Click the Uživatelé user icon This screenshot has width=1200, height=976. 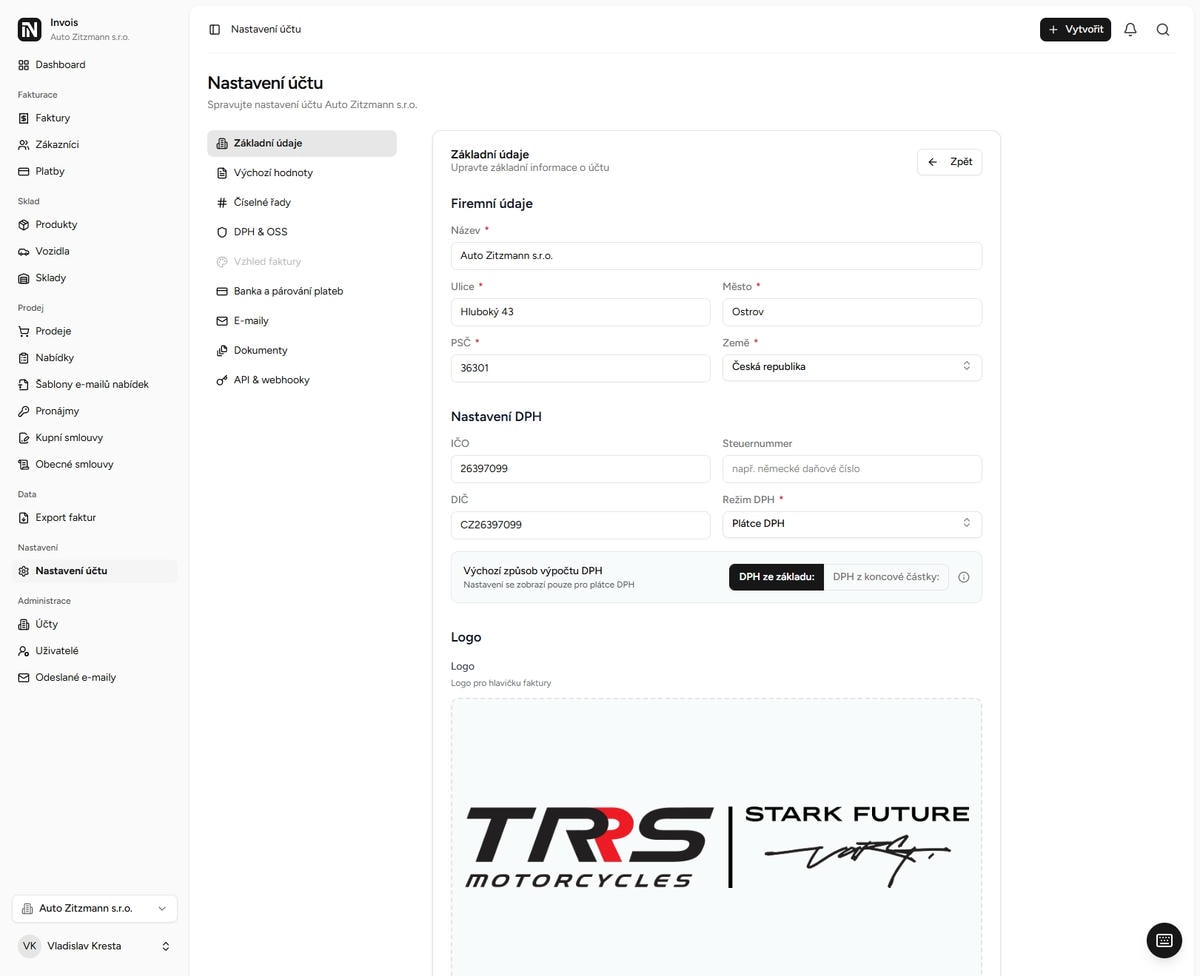point(24,651)
